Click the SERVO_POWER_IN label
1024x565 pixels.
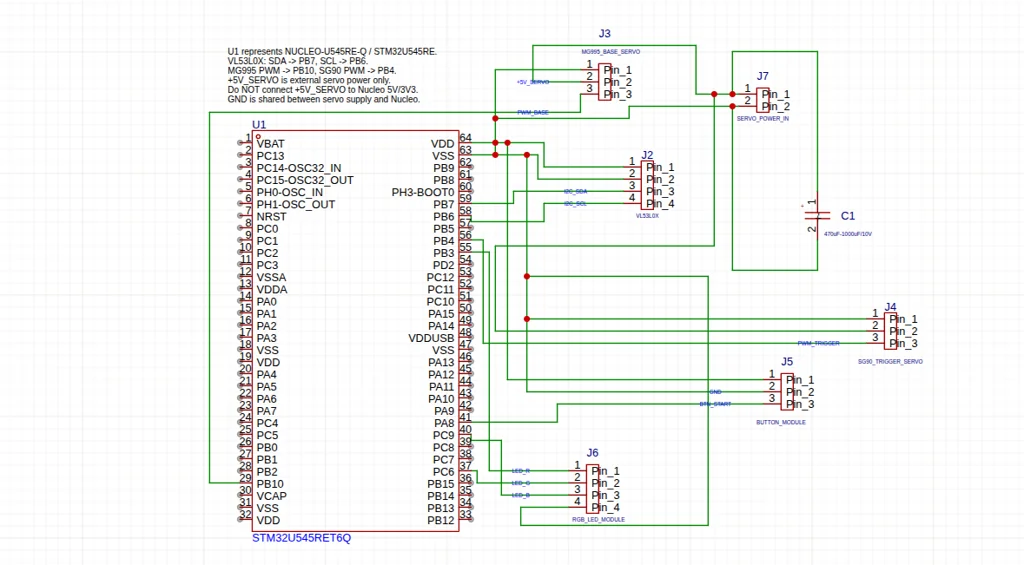(x=763, y=119)
